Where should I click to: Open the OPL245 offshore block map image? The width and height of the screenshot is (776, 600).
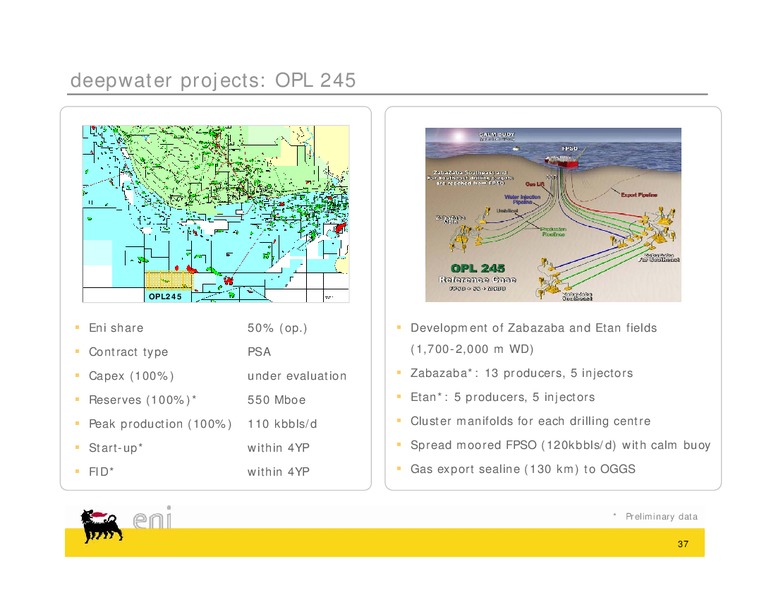[x=216, y=213]
